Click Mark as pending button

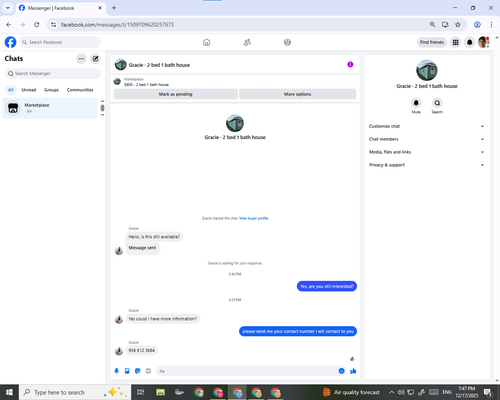pos(176,94)
